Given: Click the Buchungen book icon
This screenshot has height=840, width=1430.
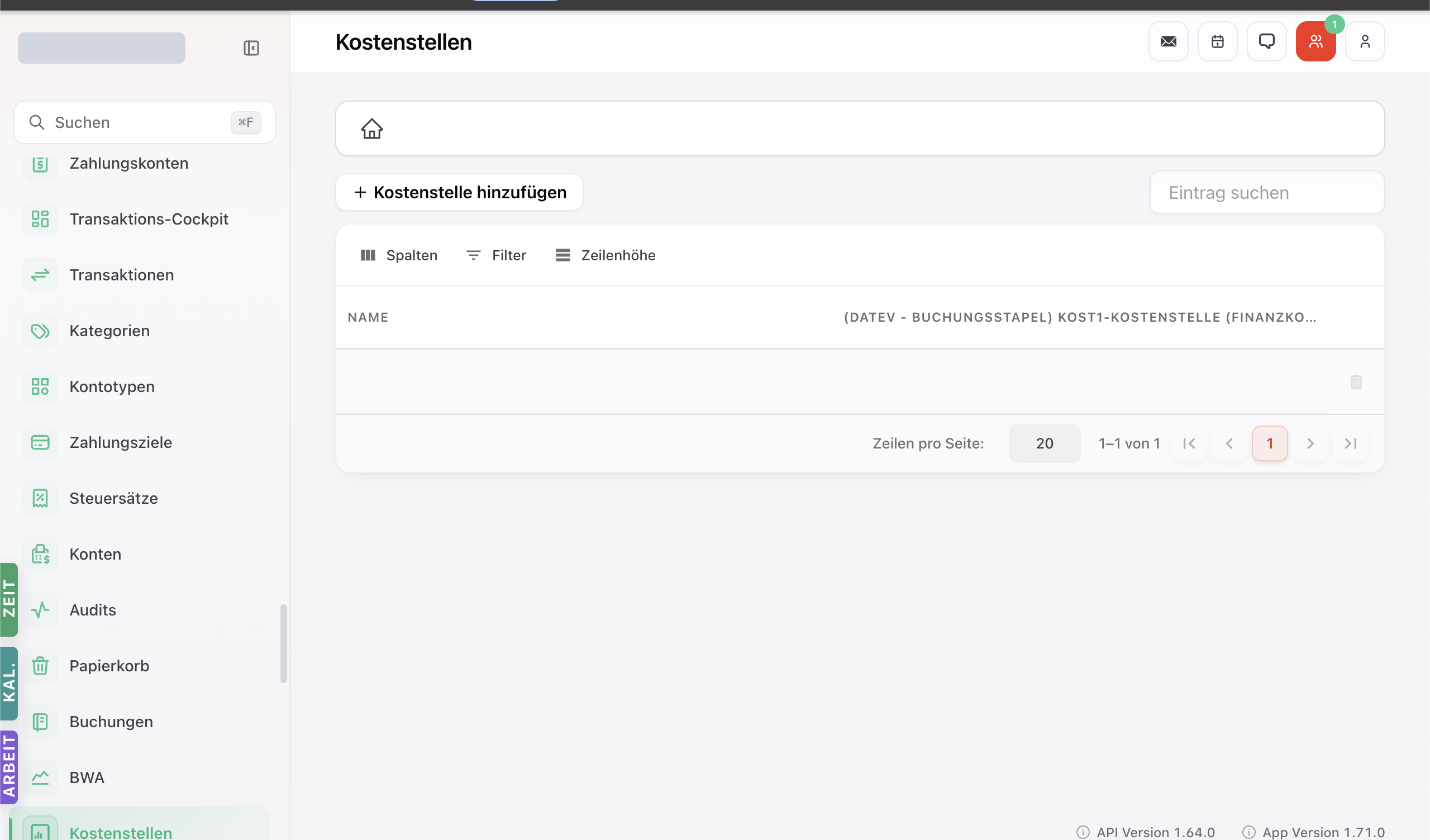Looking at the screenshot, I should click(x=40, y=722).
